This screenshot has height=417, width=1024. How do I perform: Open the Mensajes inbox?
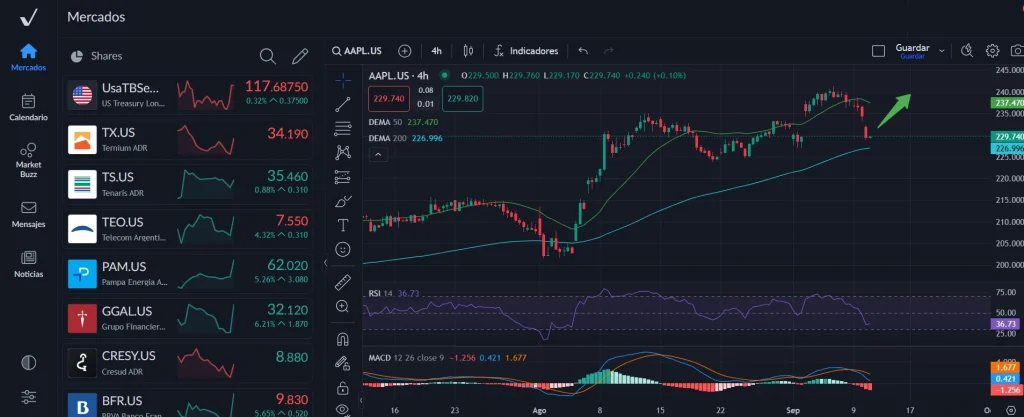tap(28, 215)
